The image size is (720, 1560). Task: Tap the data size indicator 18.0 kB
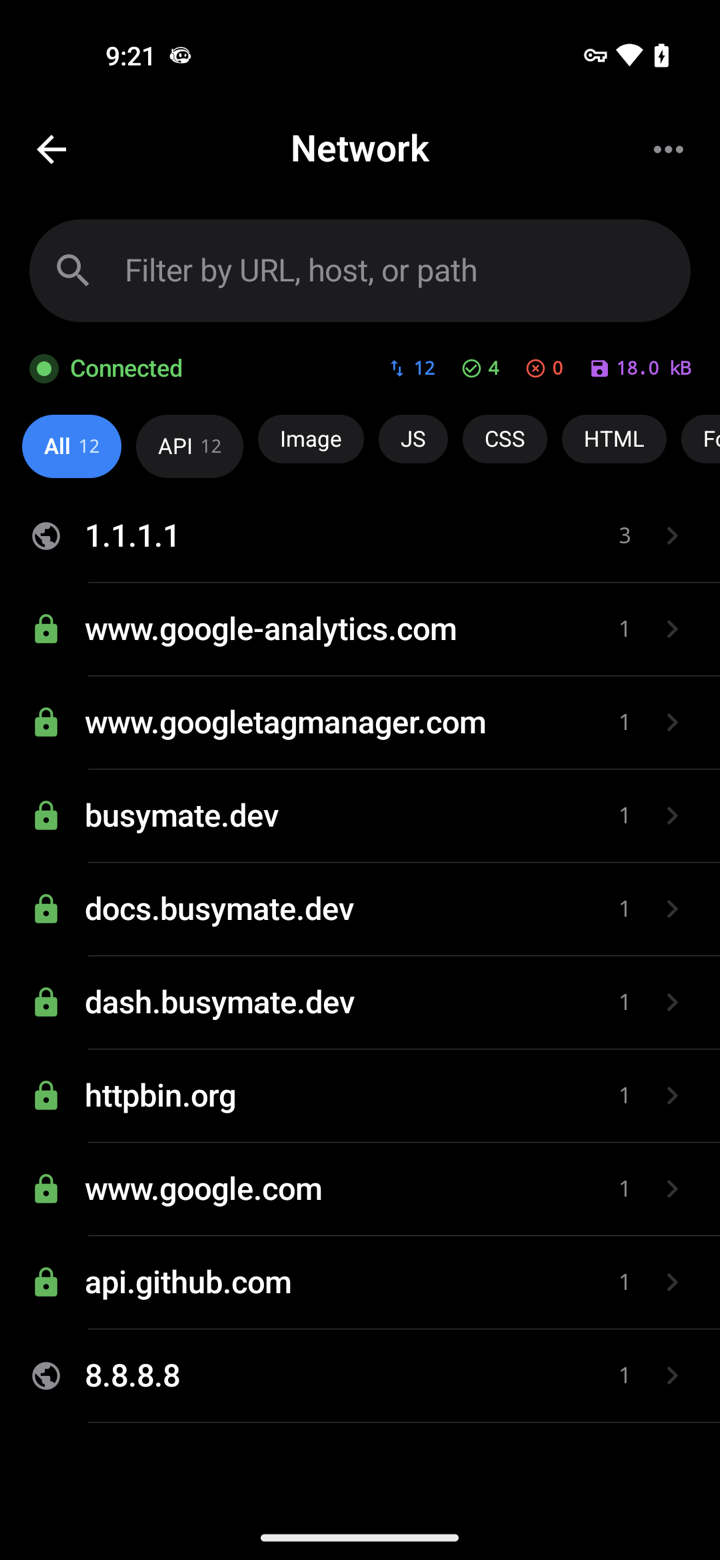click(641, 369)
